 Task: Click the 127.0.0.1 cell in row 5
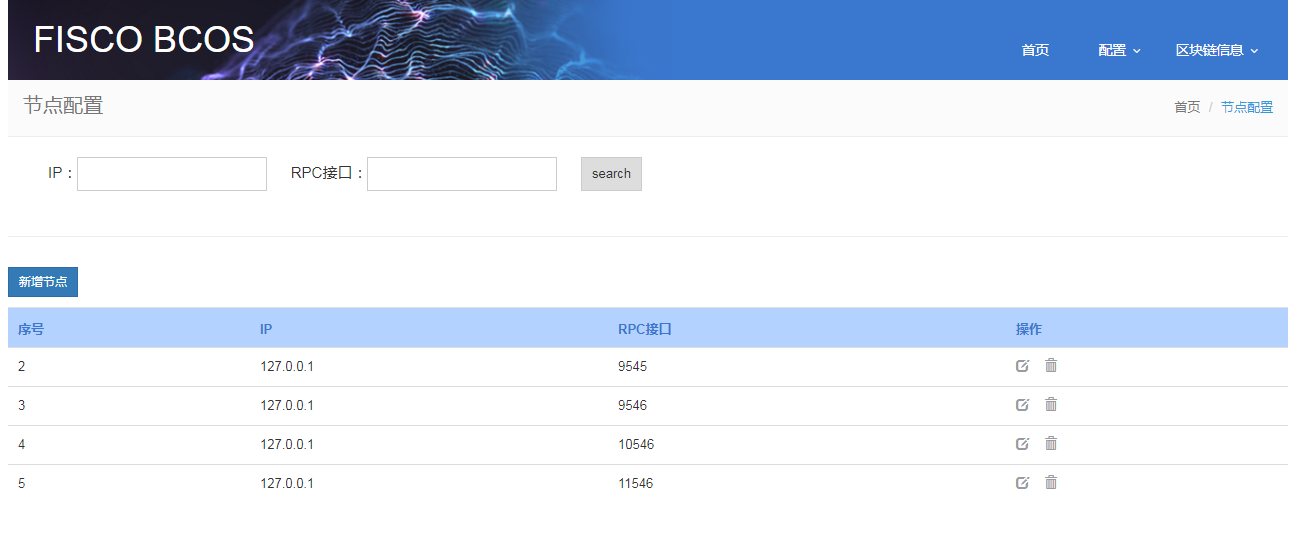[x=287, y=484]
